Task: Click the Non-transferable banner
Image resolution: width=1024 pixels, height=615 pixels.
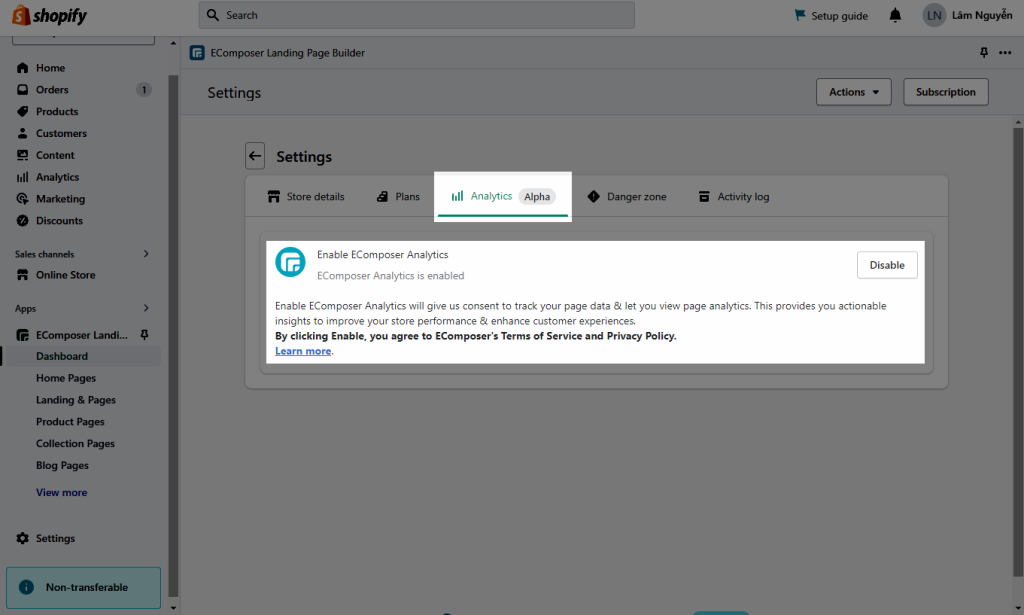Action: point(84,588)
